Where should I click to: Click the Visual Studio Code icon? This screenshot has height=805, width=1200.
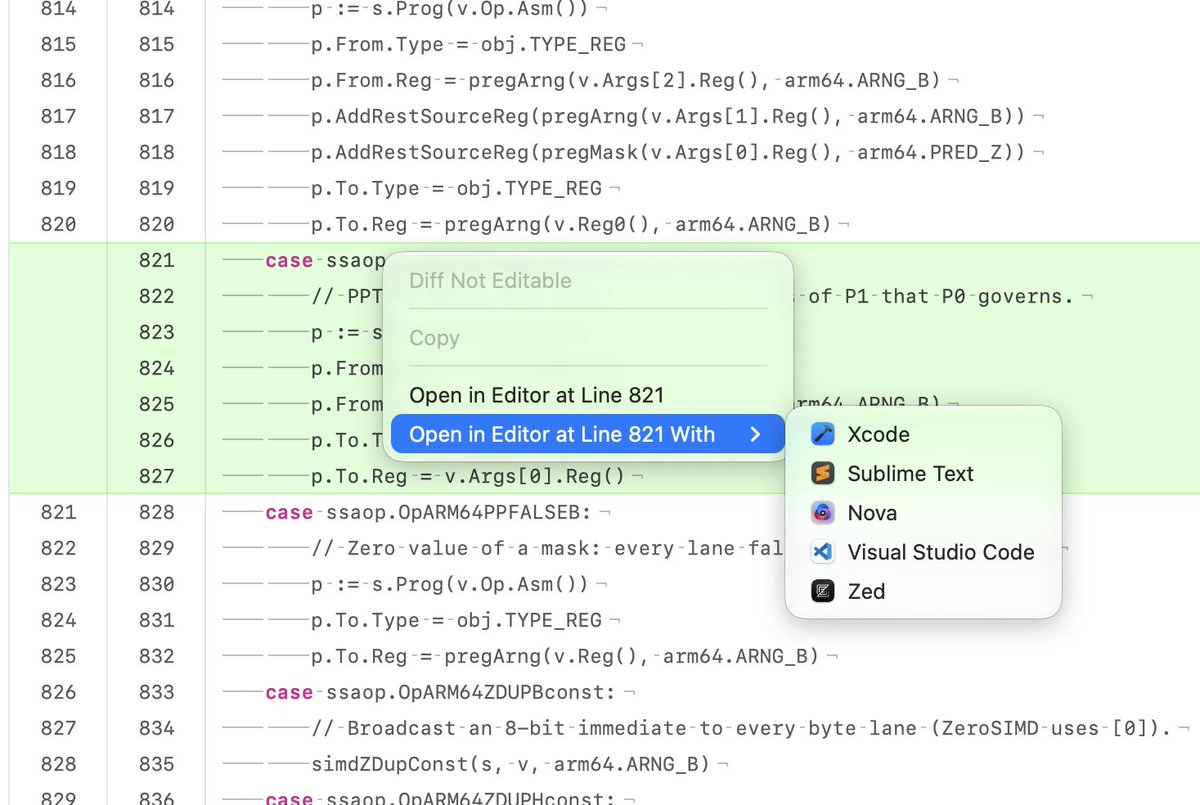(823, 552)
